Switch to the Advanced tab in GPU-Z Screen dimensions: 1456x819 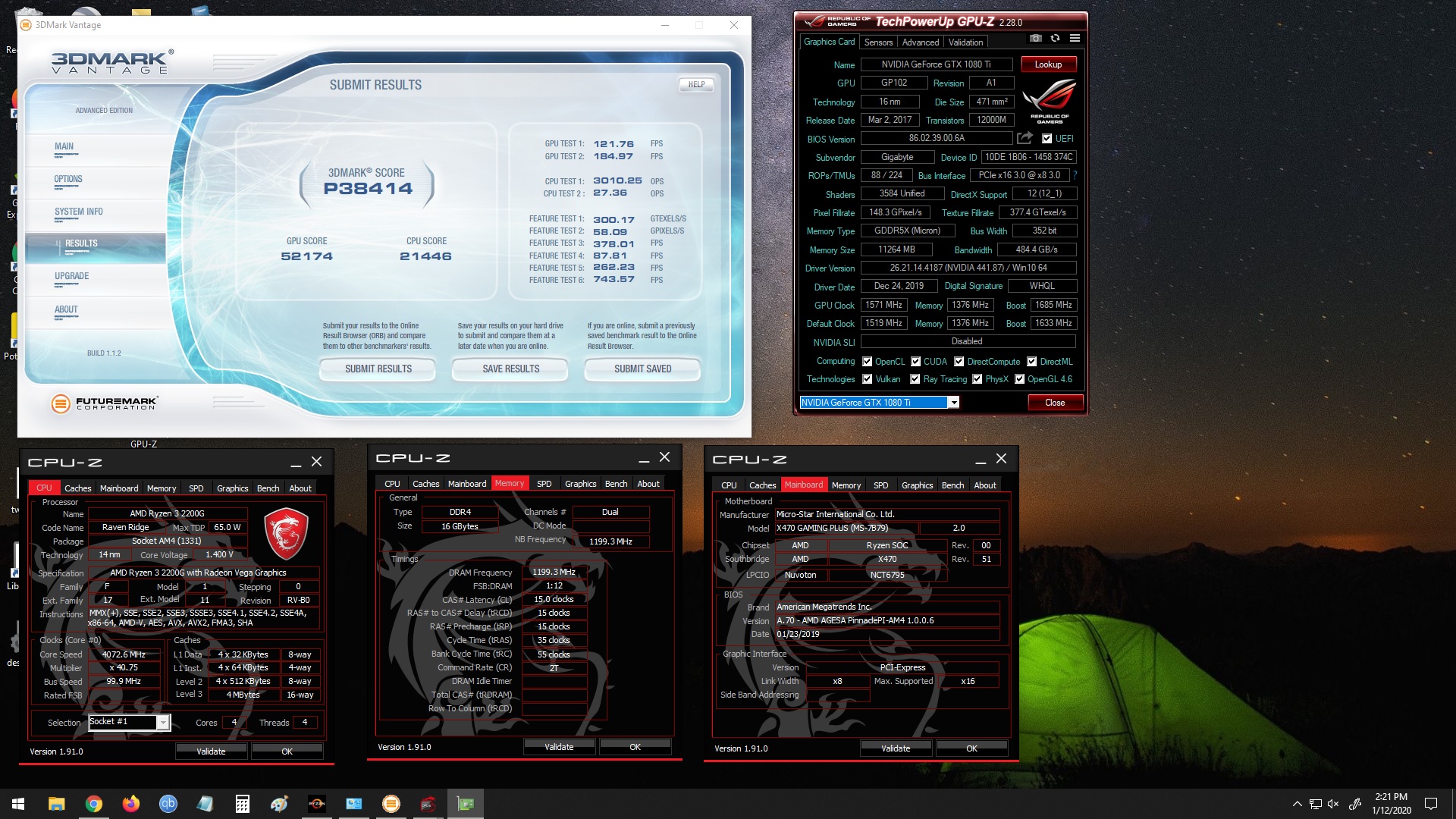920,42
